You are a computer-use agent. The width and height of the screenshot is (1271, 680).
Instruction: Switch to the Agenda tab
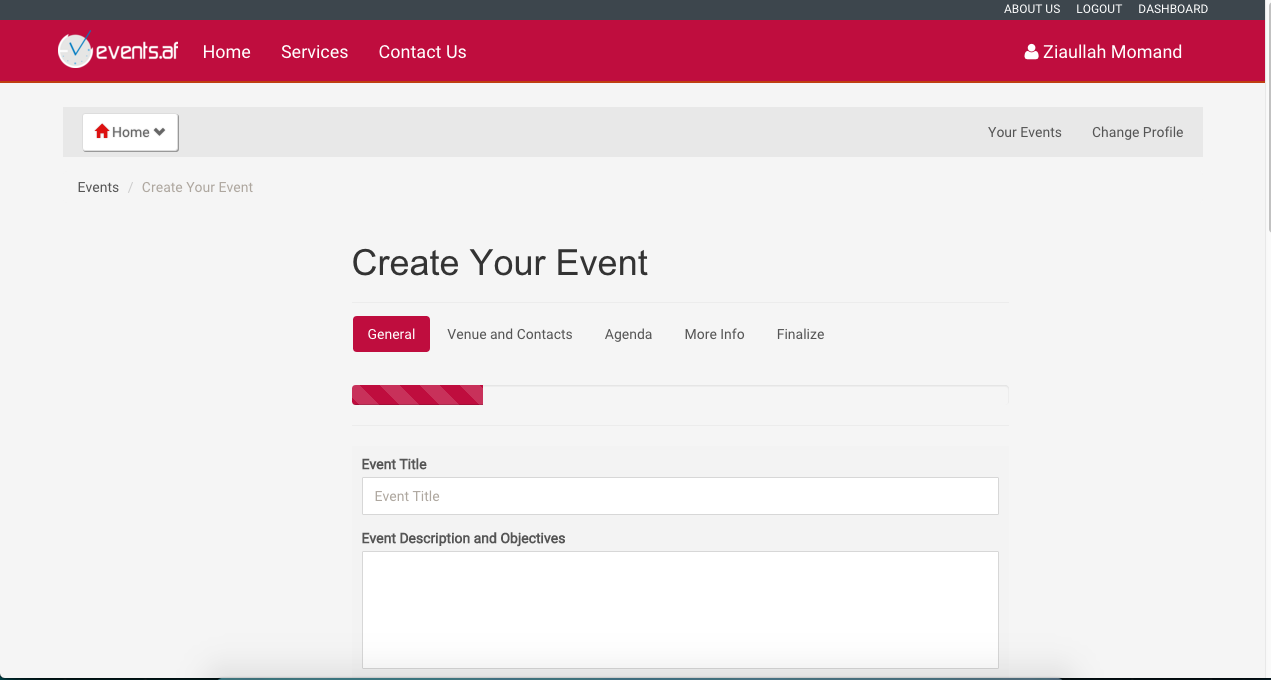coord(628,334)
